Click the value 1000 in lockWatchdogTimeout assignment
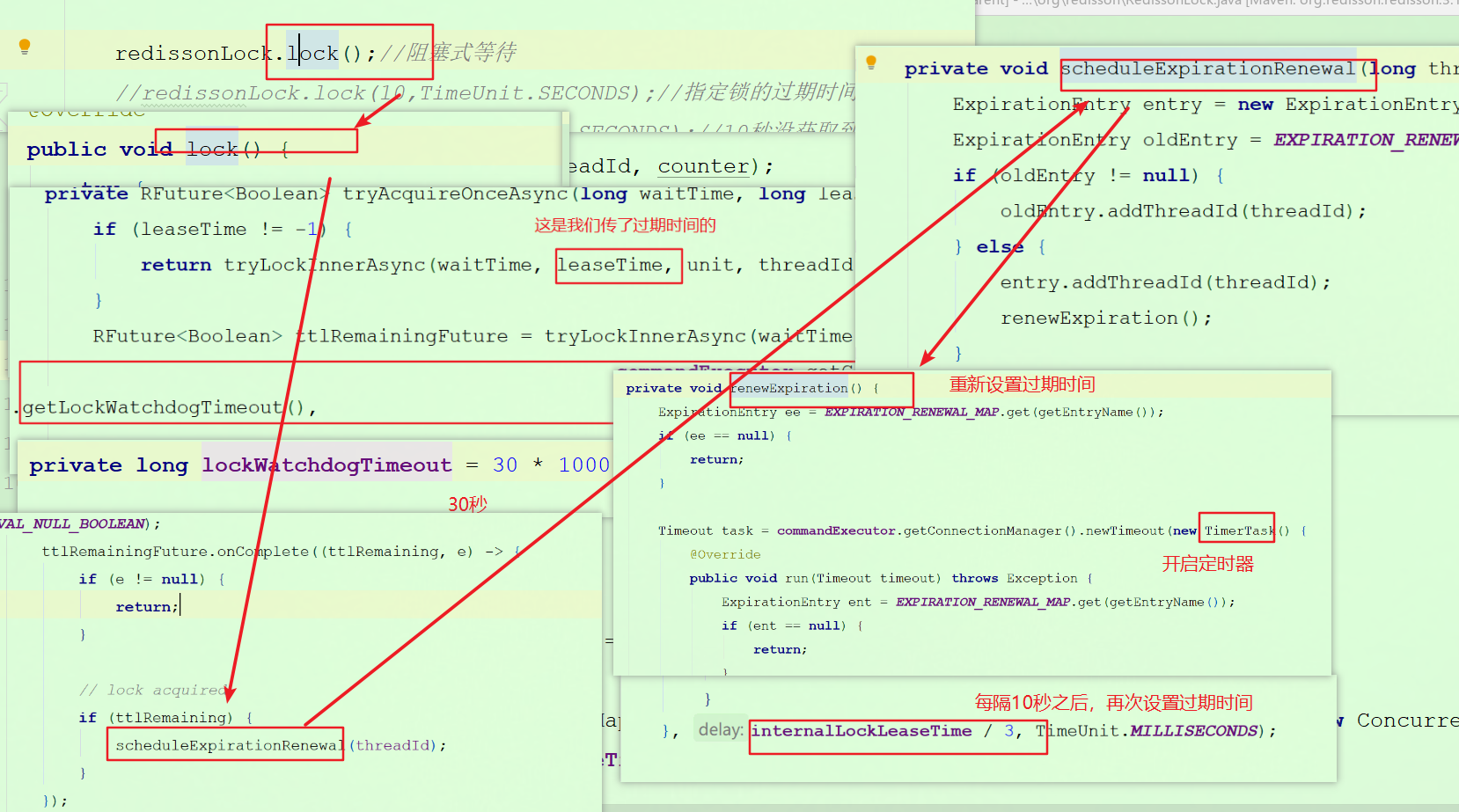 (583, 465)
